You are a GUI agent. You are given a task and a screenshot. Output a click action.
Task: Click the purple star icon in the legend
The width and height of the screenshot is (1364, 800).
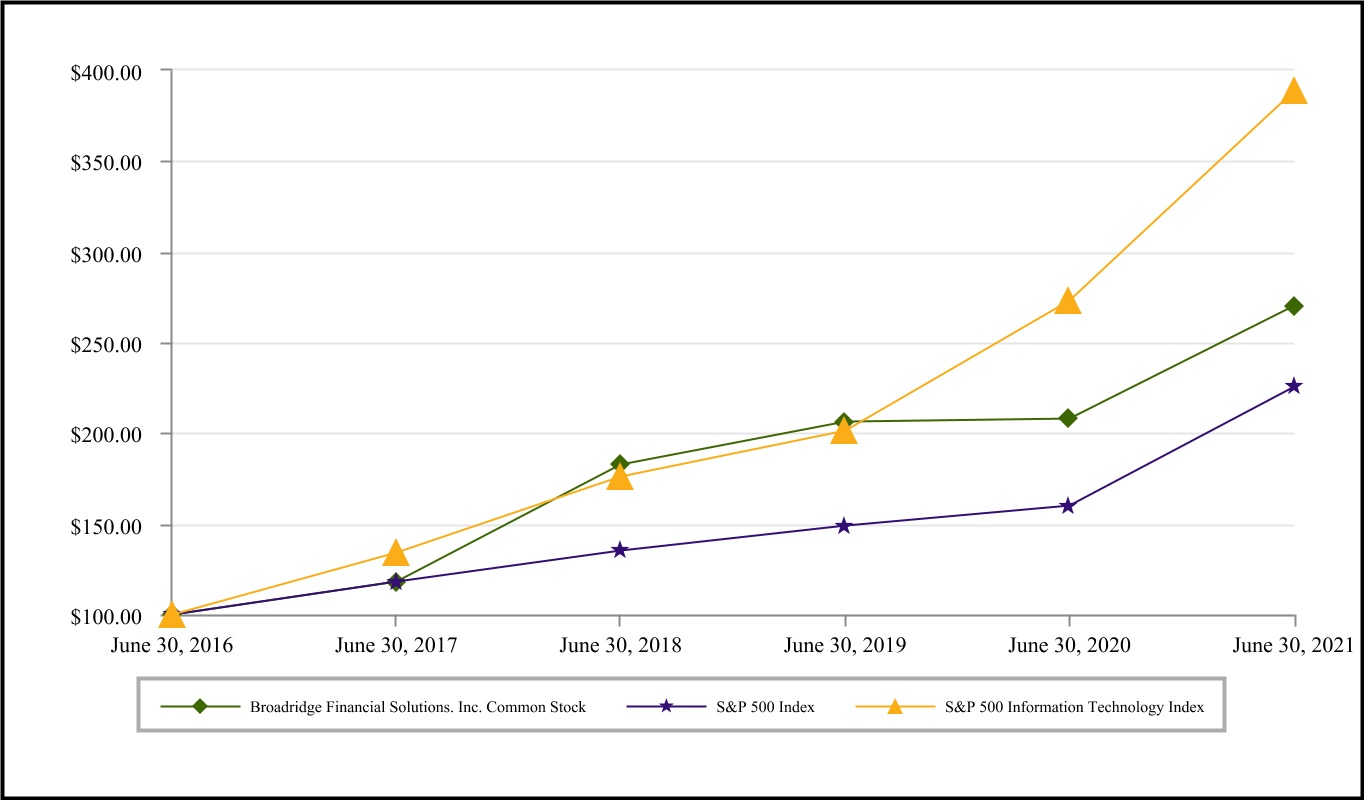pyautogui.click(x=666, y=707)
